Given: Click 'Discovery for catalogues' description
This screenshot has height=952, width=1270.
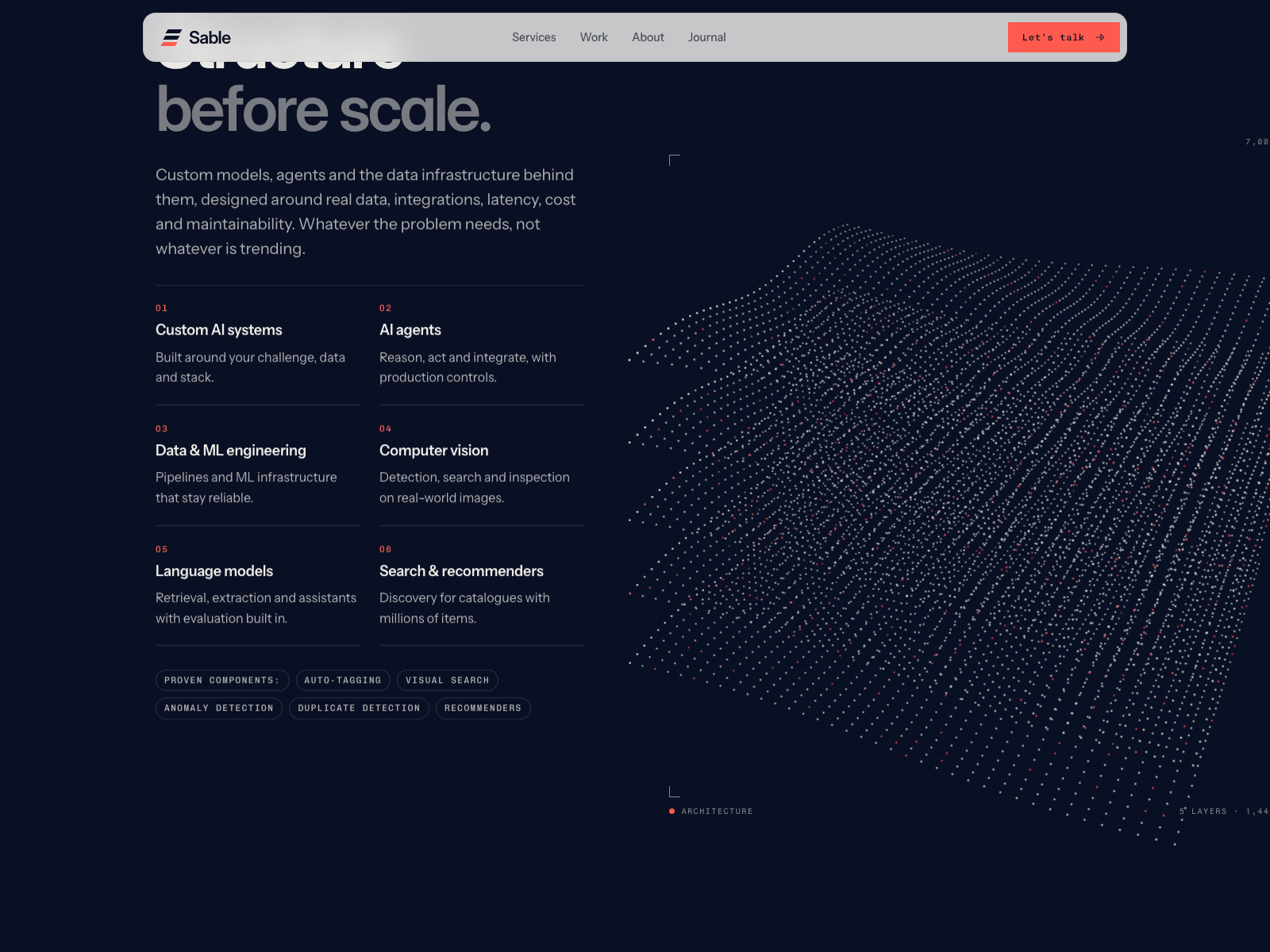Looking at the screenshot, I should coord(464,608).
